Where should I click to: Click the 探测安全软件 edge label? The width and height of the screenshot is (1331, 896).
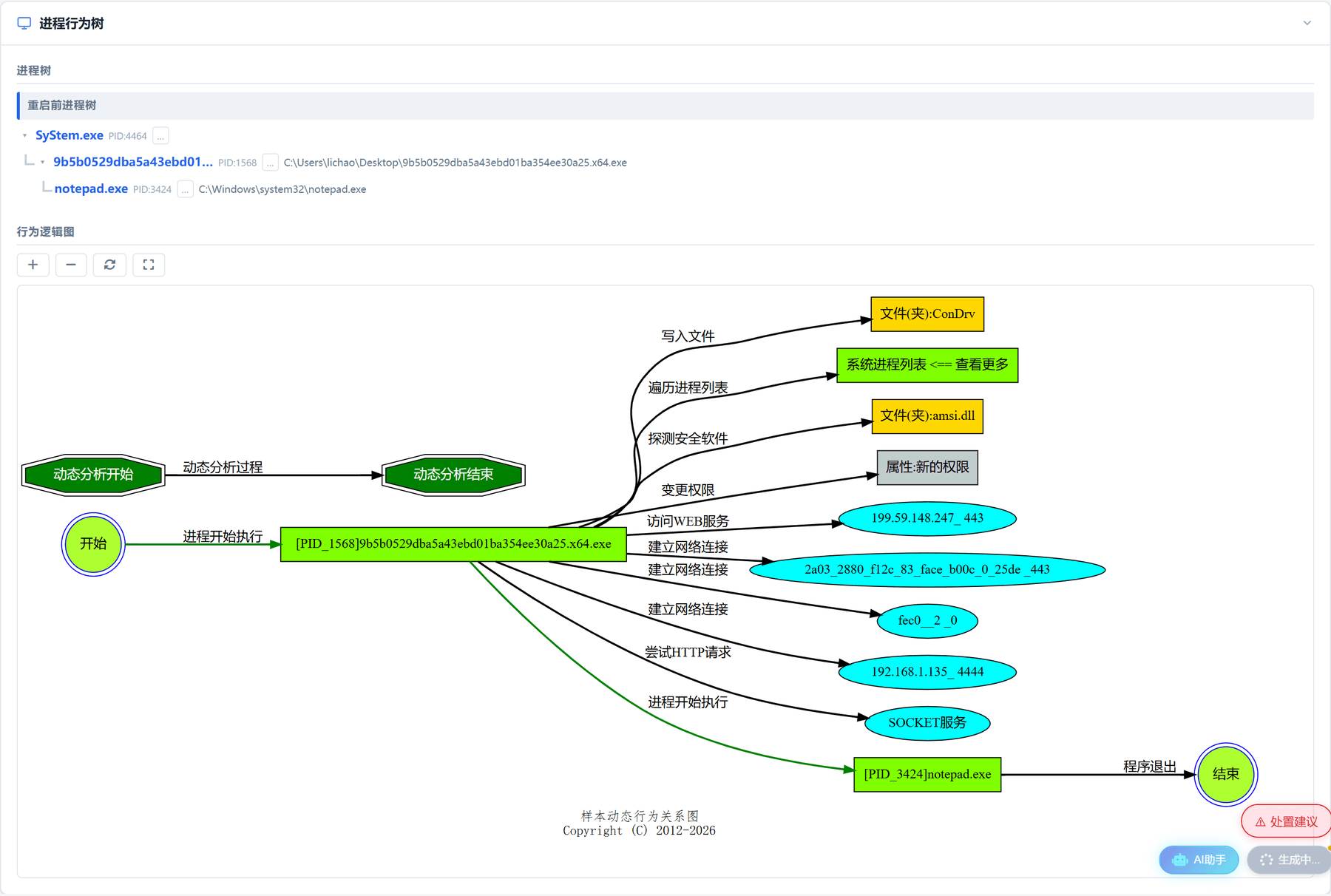point(688,438)
